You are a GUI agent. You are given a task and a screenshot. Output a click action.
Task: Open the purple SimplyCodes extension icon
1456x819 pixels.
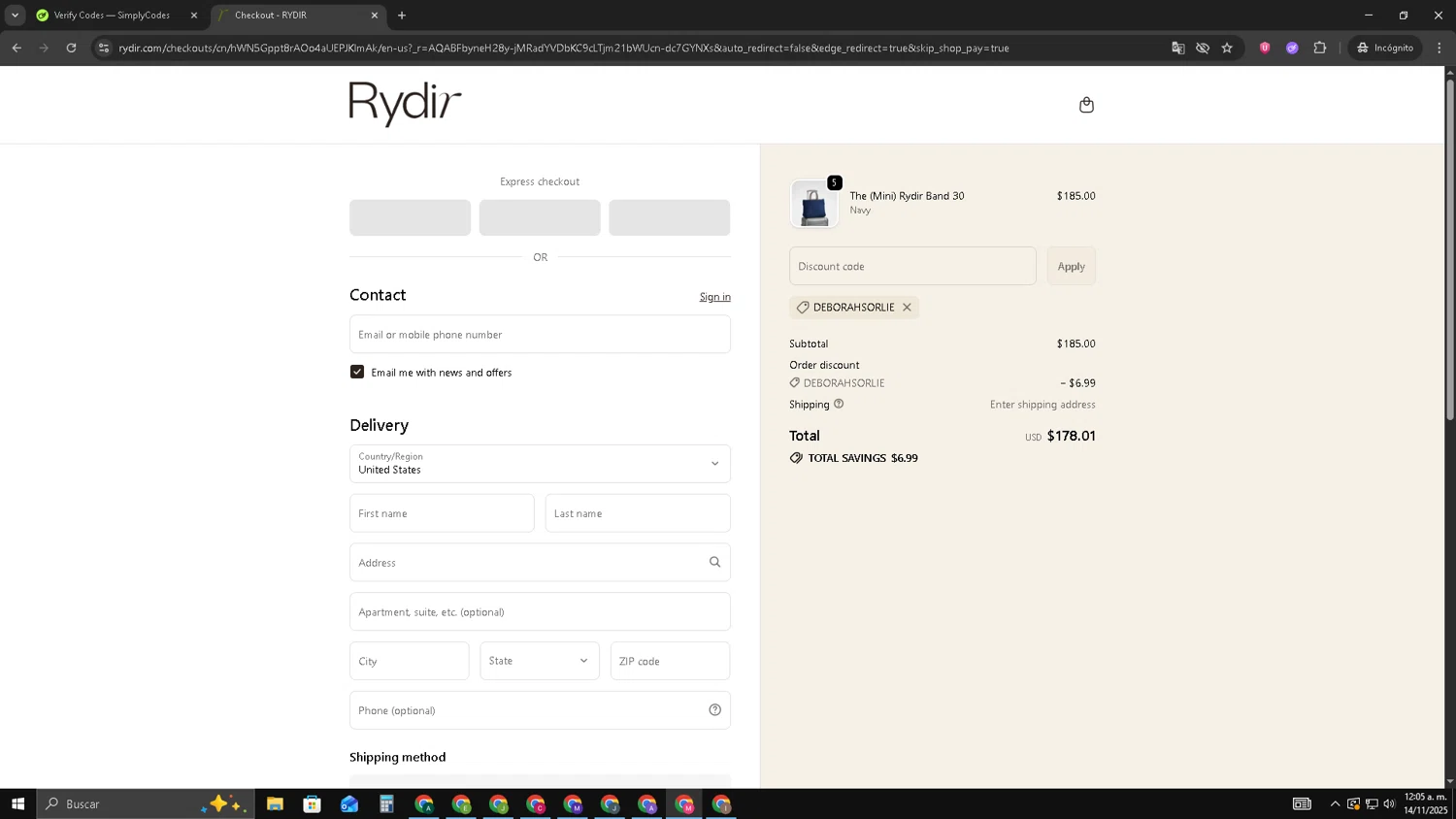(1292, 48)
